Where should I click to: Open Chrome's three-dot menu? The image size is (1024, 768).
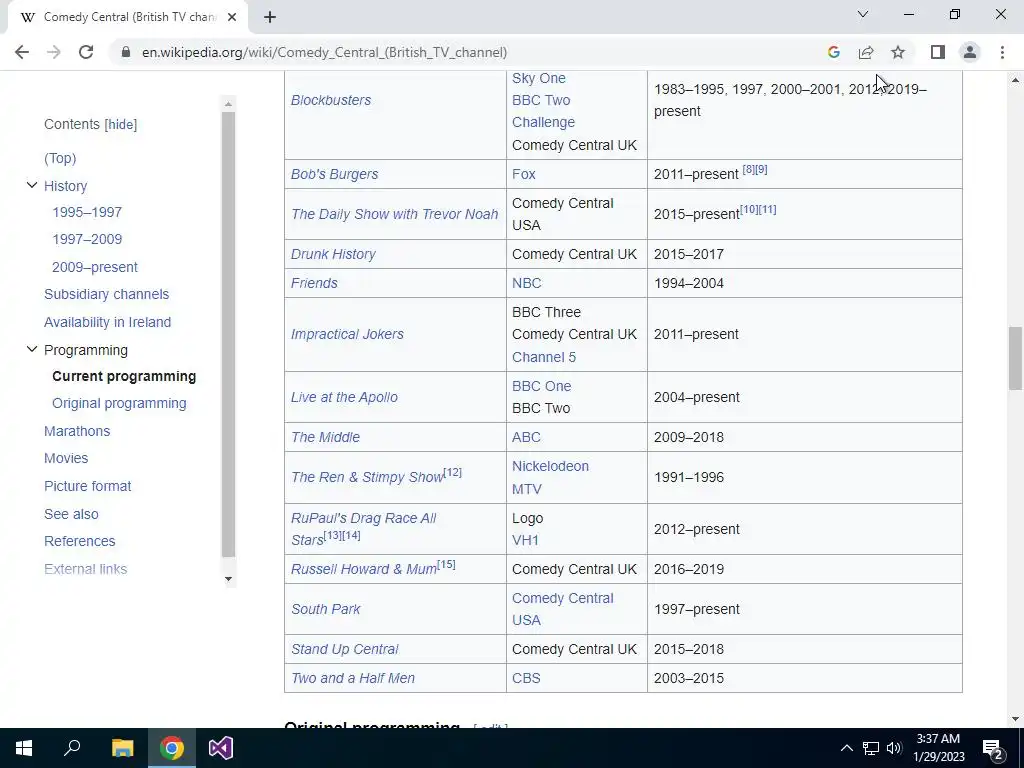pos(1002,52)
